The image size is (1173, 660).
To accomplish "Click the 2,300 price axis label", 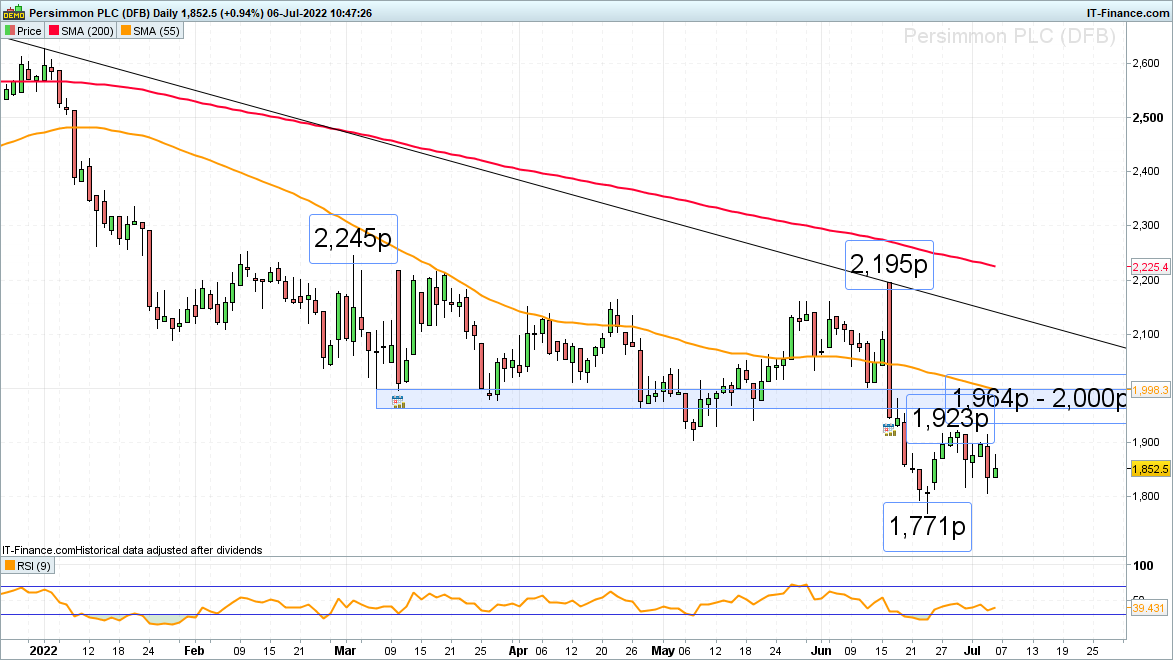I will 1146,225.
